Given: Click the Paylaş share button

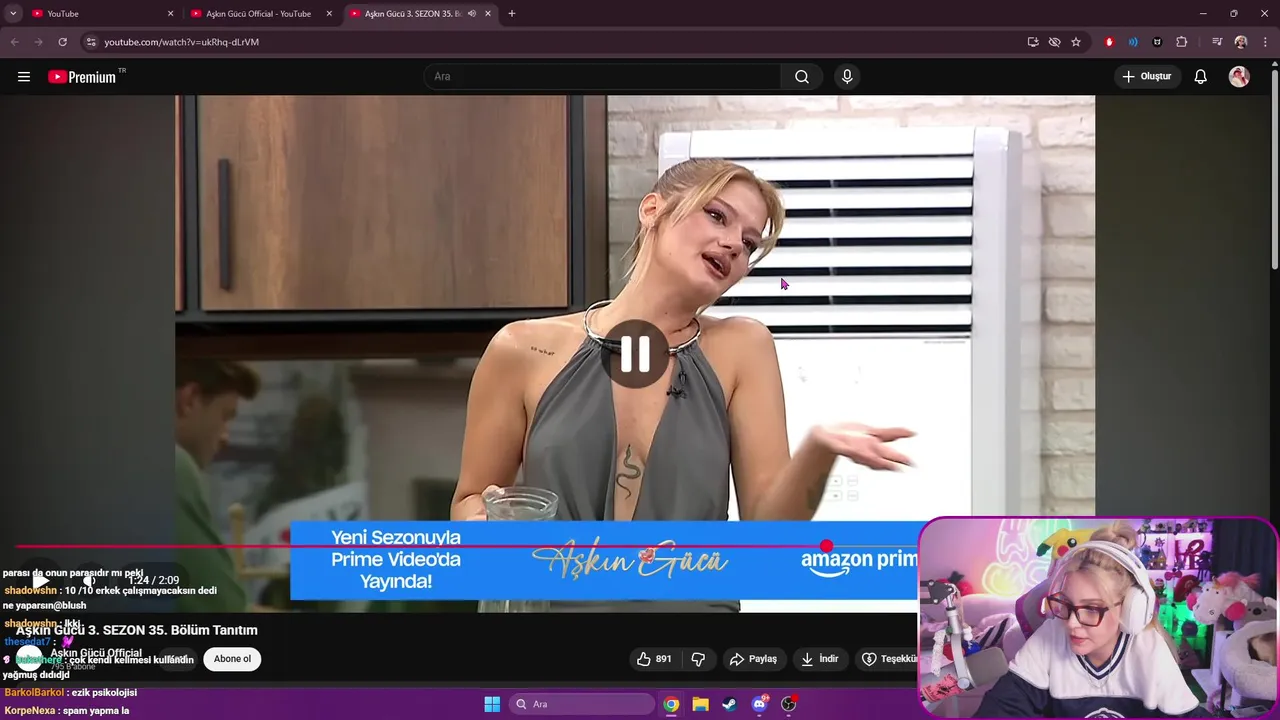Looking at the screenshot, I should coord(753,659).
